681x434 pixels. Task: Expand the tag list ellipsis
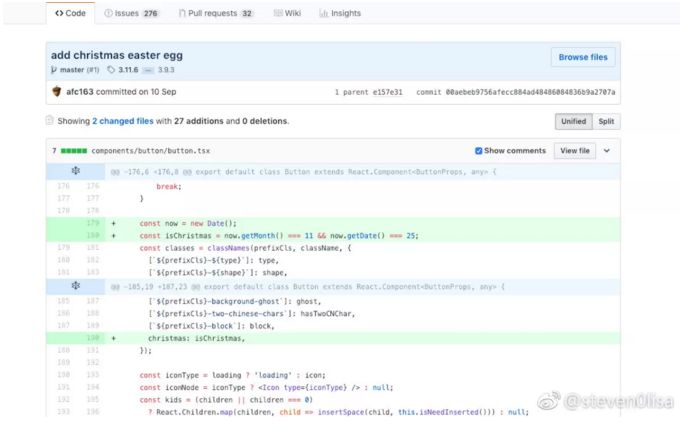147,70
